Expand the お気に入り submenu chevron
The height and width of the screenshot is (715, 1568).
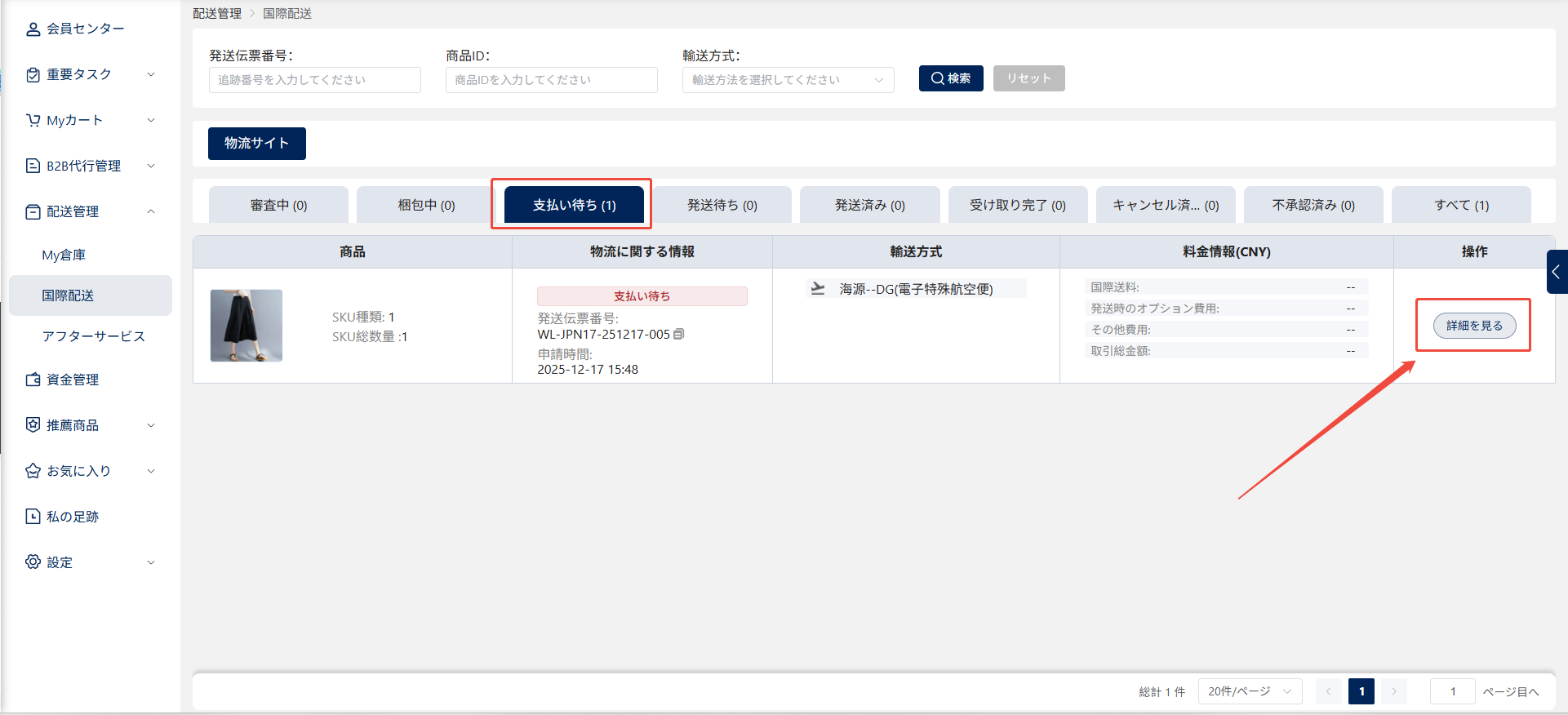pyautogui.click(x=151, y=471)
